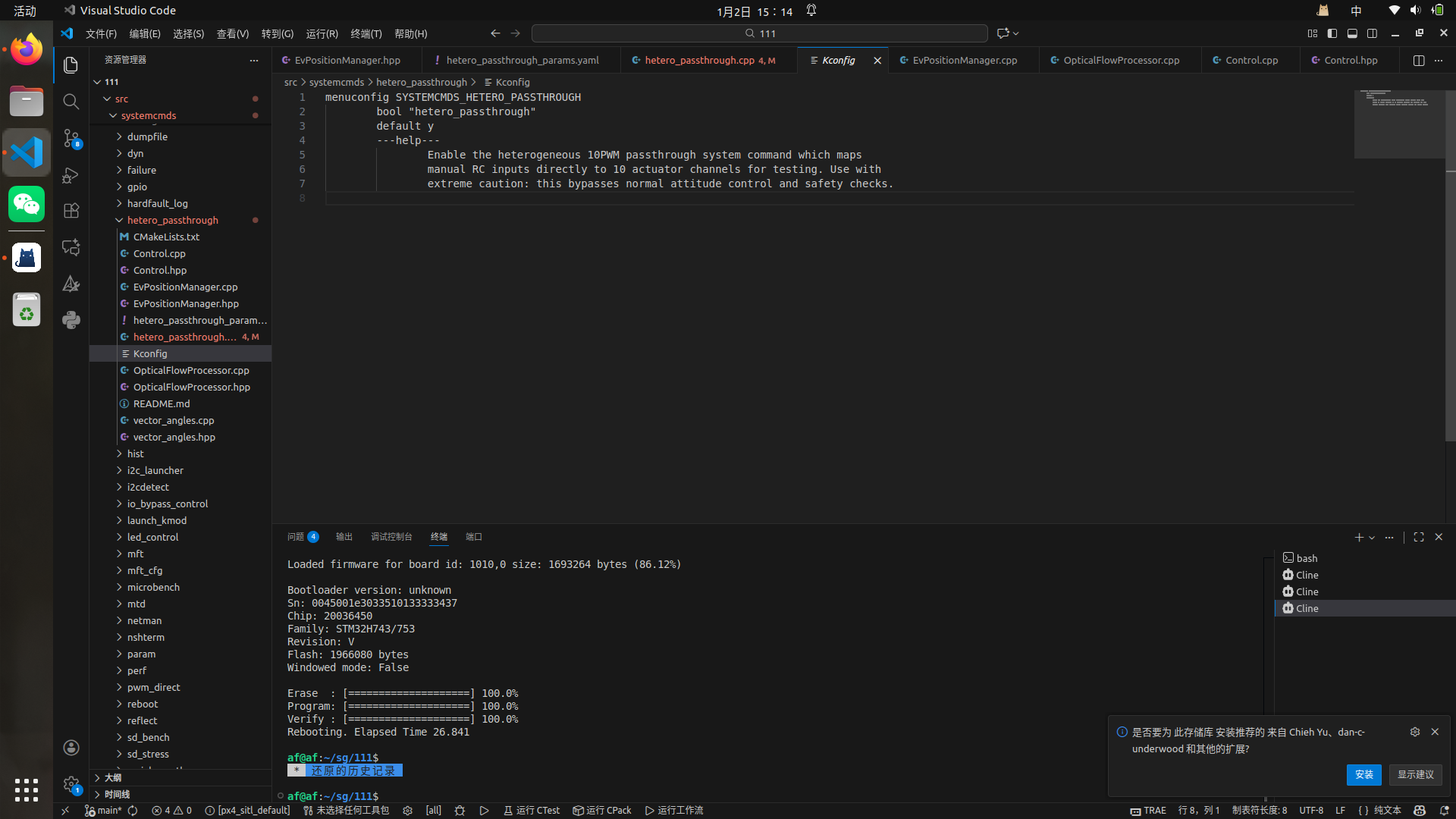
Task: Open the 终端(T) menu
Action: click(x=366, y=34)
